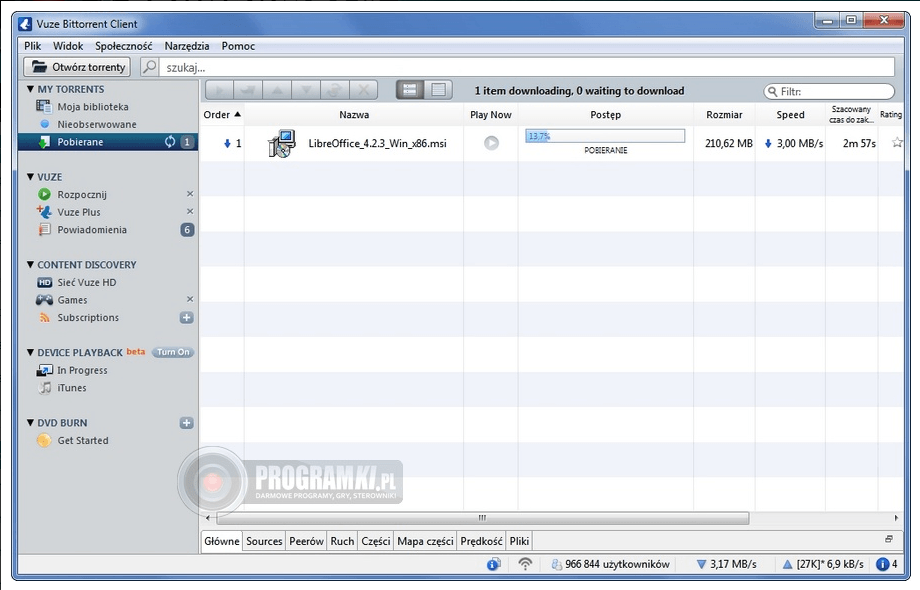Play LibreOffice torrent with Play Now button

click(491, 143)
